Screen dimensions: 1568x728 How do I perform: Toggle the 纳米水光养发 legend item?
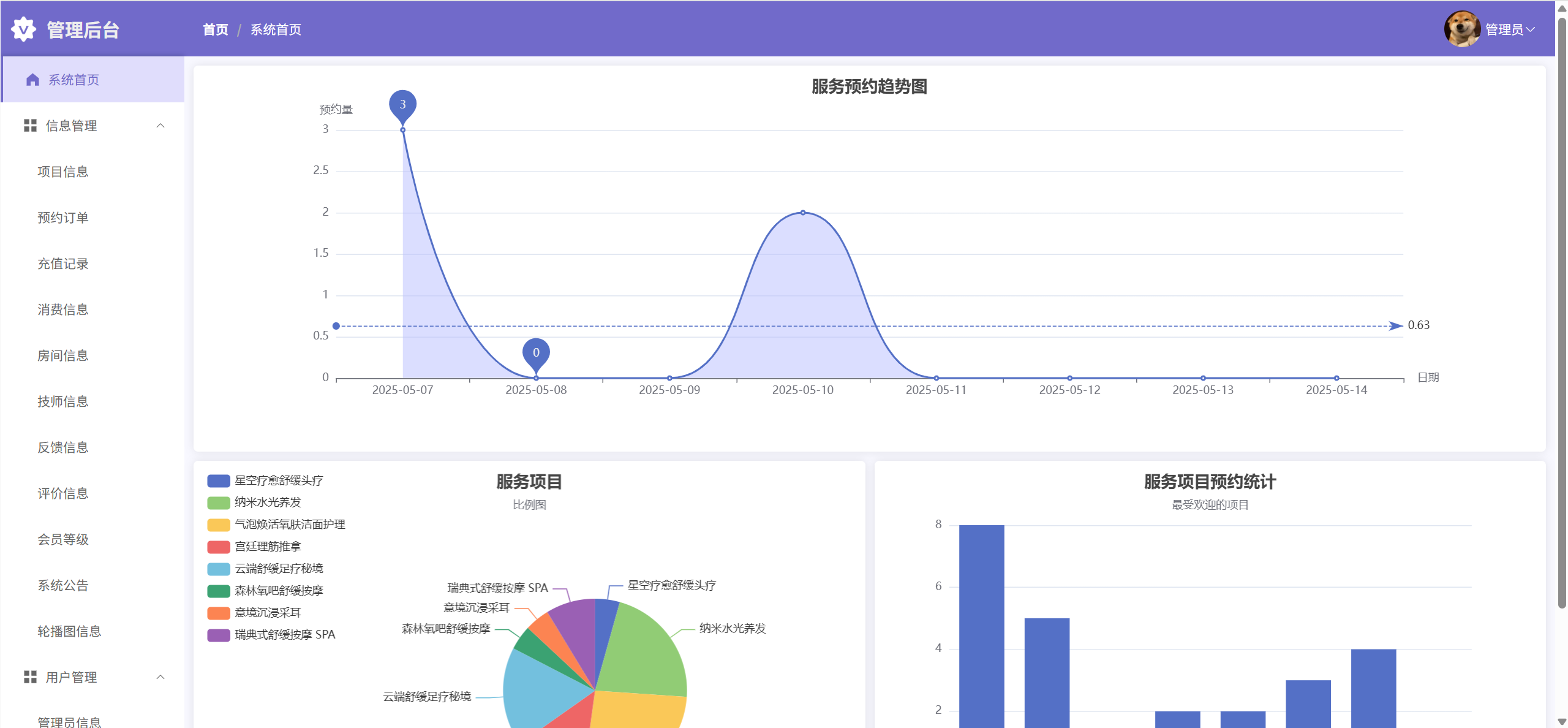coord(268,502)
